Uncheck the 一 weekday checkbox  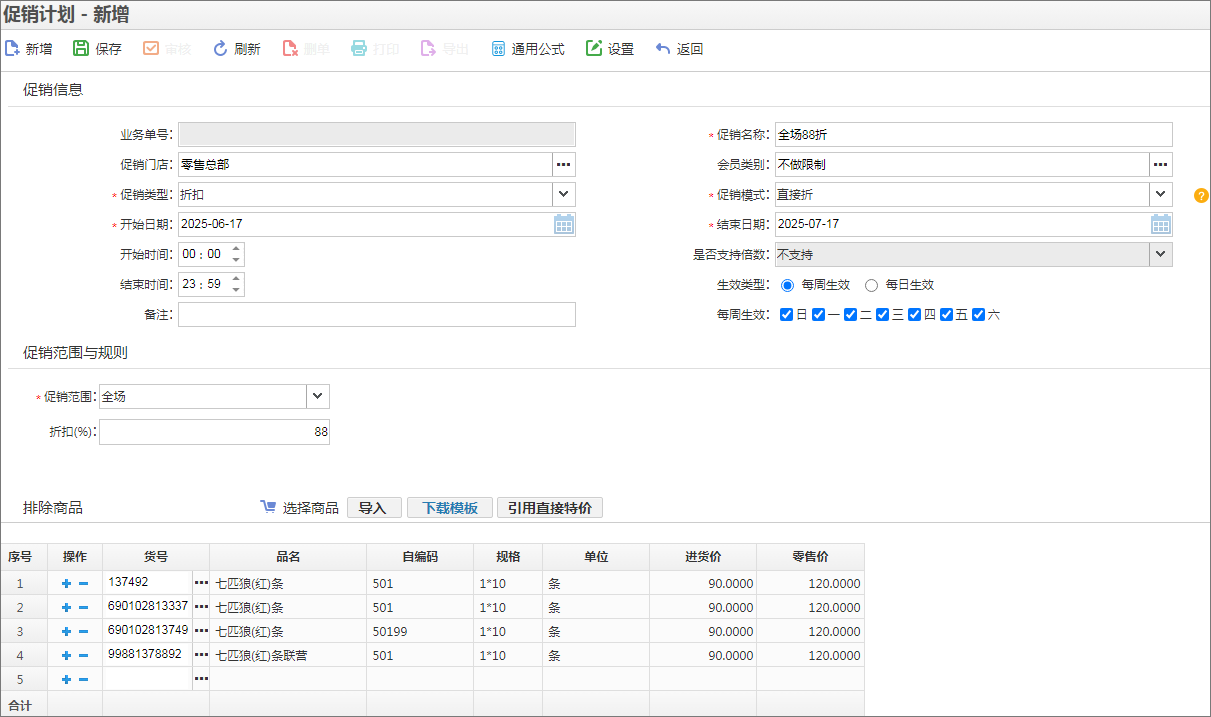818,314
